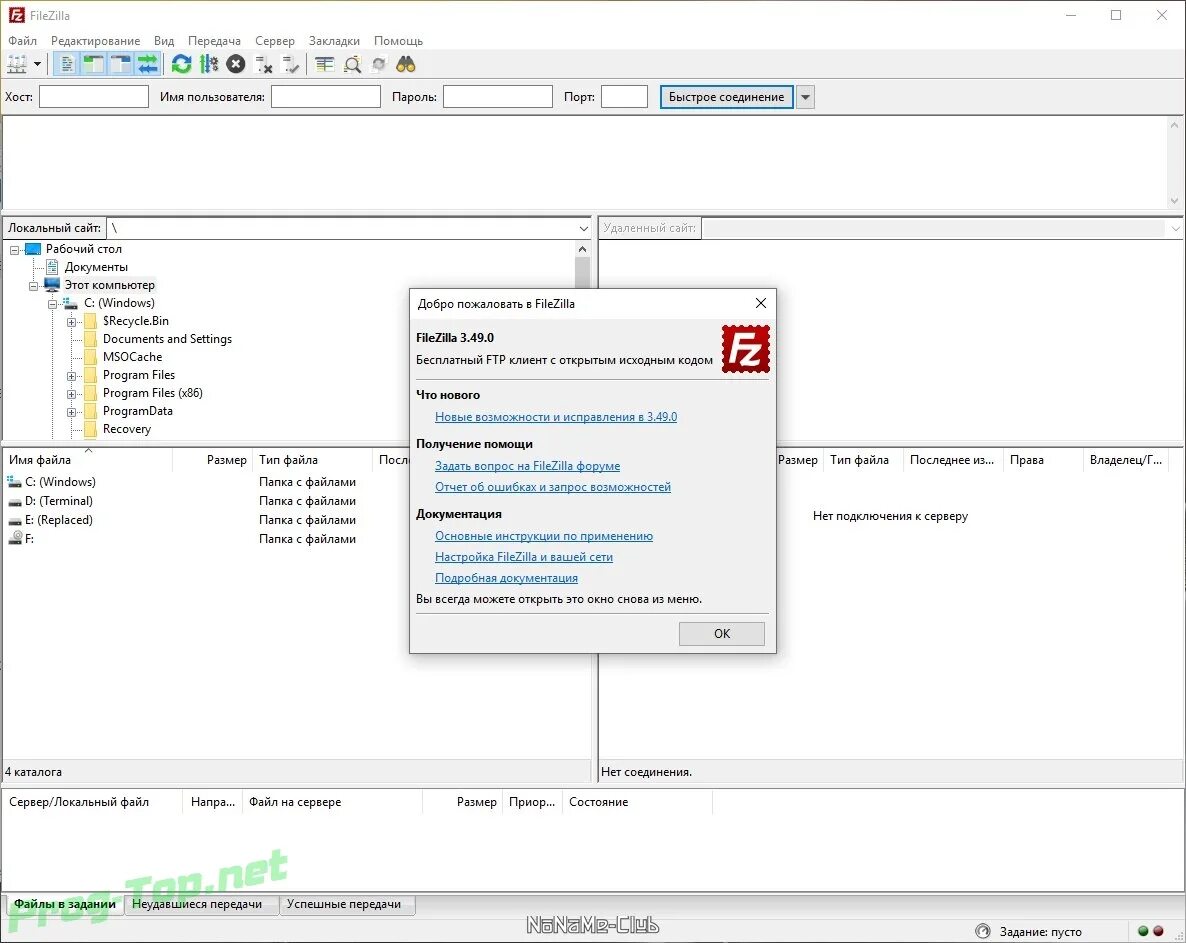Toggle synchronized browsing

(x=379, y=65)
